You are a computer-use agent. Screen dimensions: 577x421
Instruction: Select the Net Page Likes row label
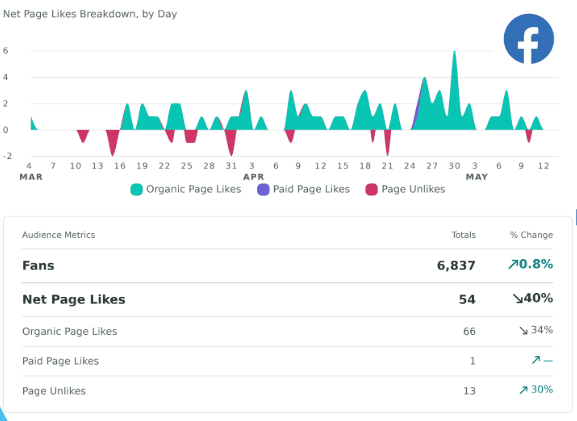[74, 299]
